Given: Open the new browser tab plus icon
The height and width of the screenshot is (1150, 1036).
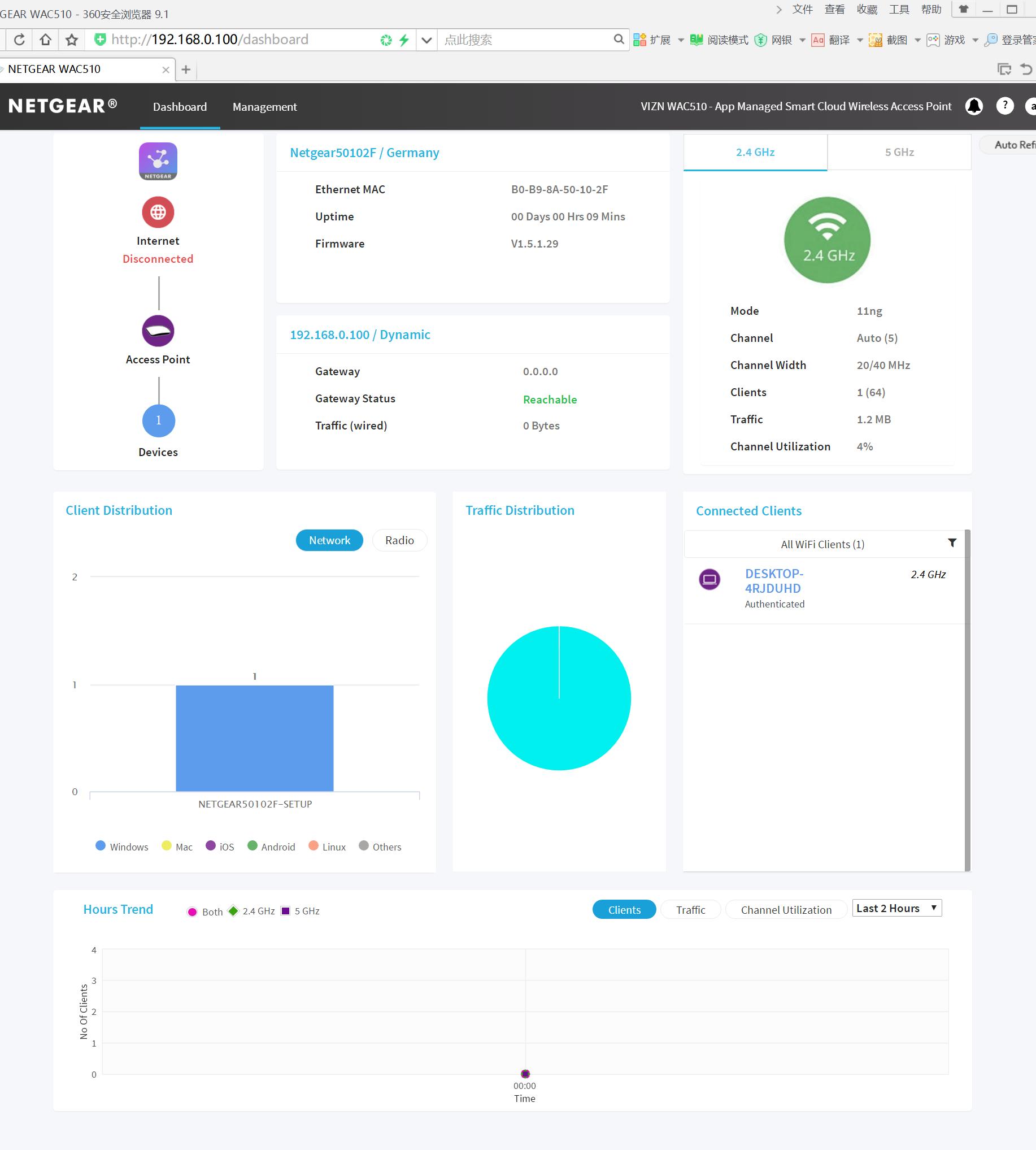Looking at the screenshot, I should pos(186,70).
